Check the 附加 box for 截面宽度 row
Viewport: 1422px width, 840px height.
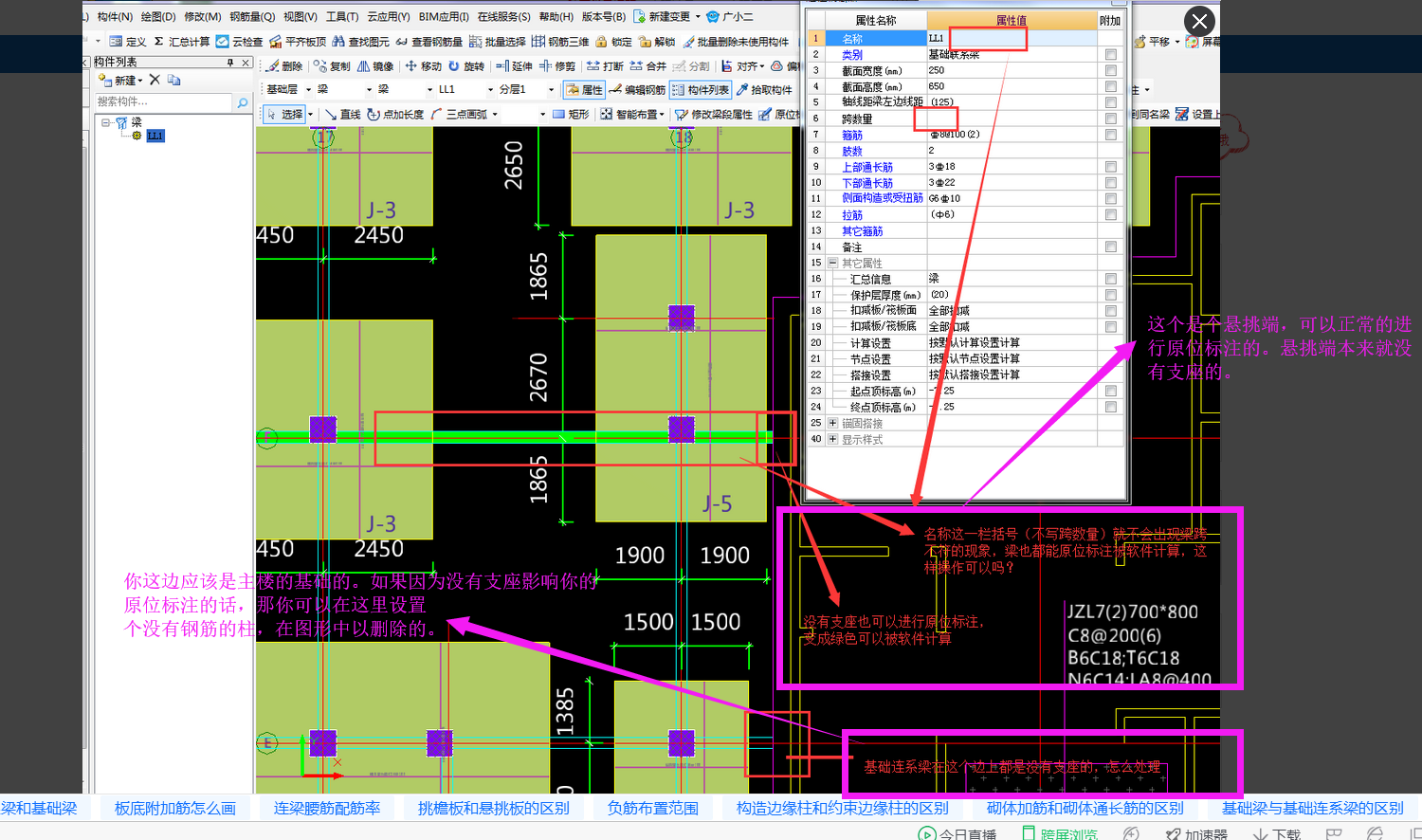[1111, 70]
